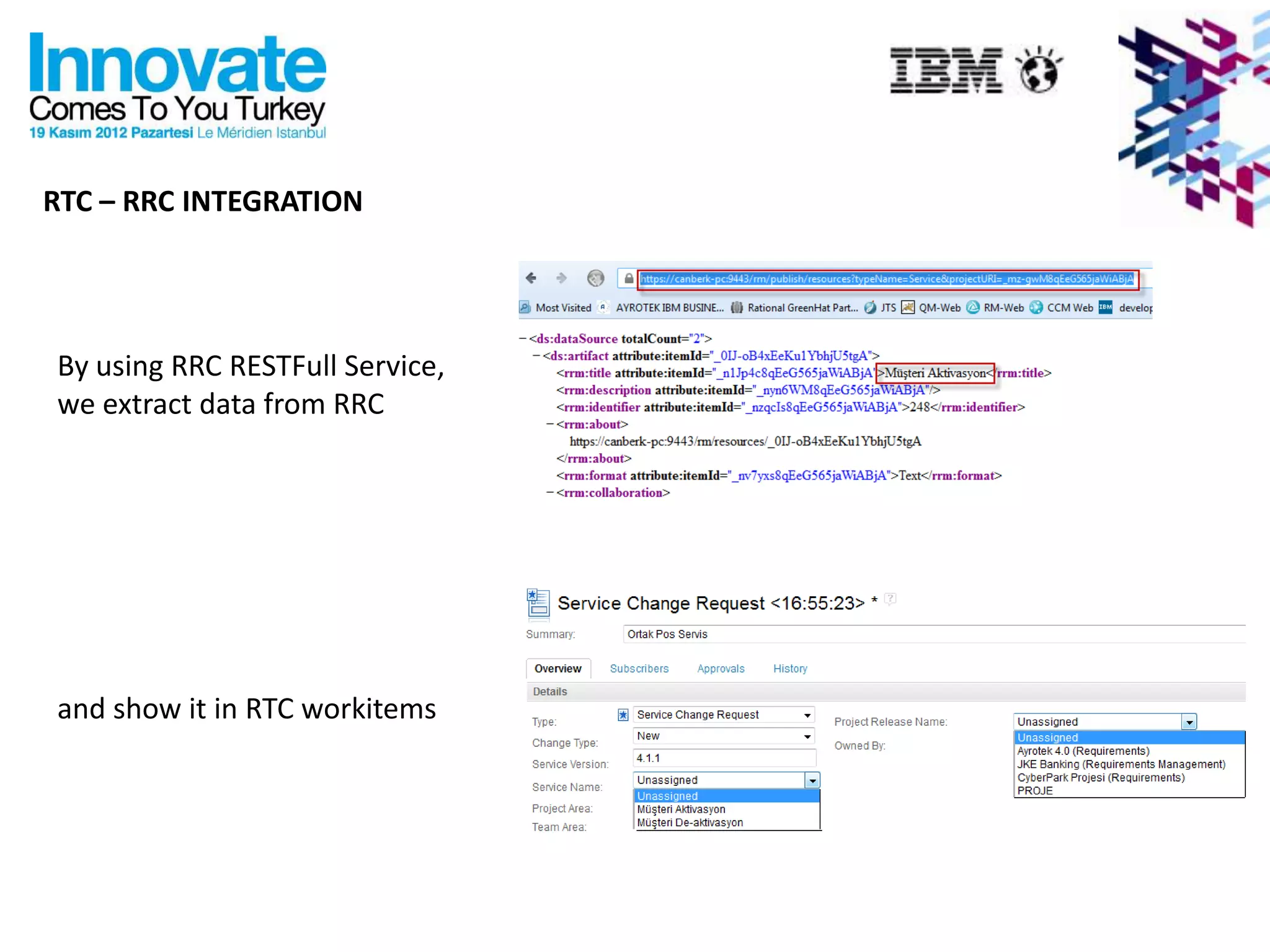The height and width of the screenshot is (952, 1270).
Task: Select Unassigned in Service Name list
Action: [x=727, y=796]
